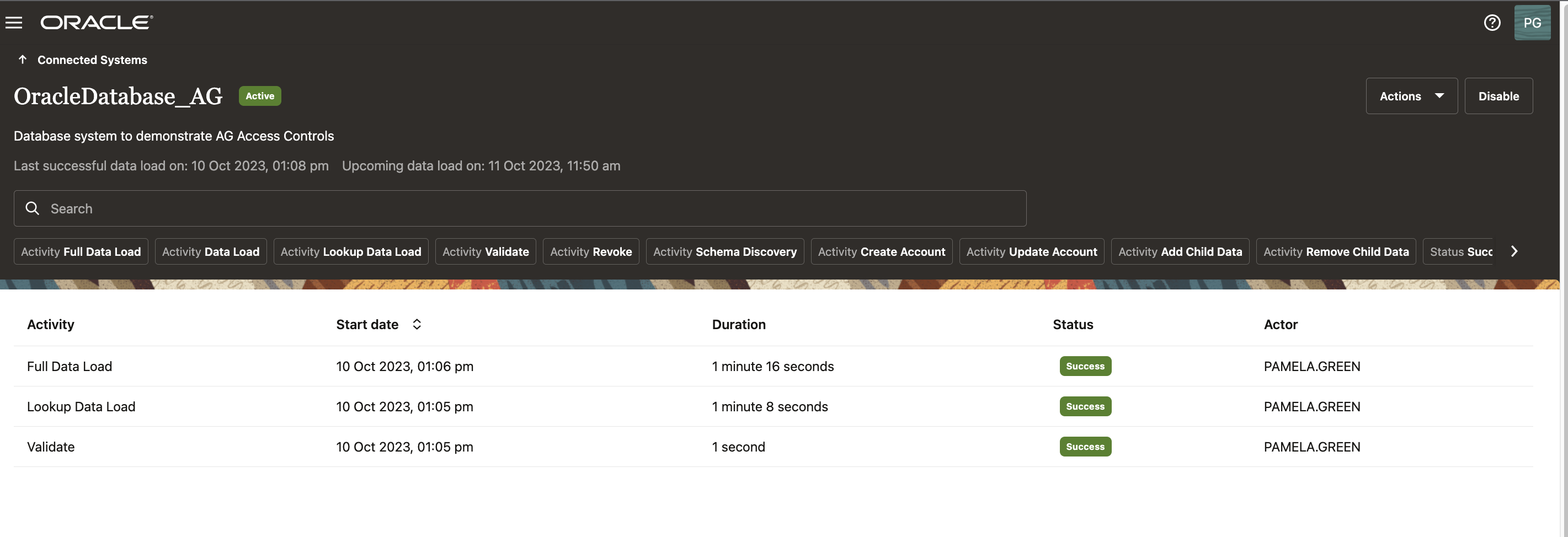Click Success badge in Validate row
This screenshot has height=537, width=1568.
pyautogui.click(x=1085, y=447)
